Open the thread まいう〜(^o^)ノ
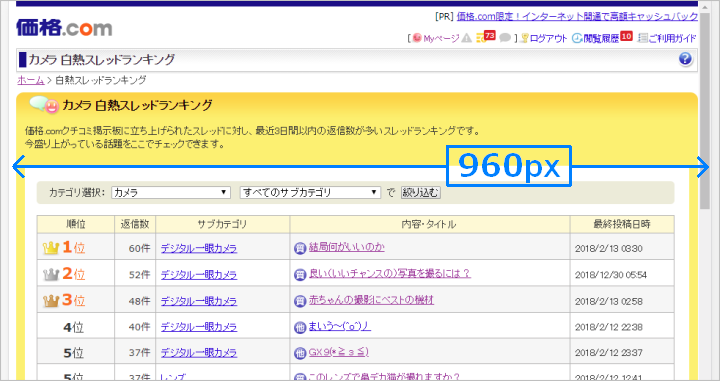The image size is (720, 381). coord(339,326)
